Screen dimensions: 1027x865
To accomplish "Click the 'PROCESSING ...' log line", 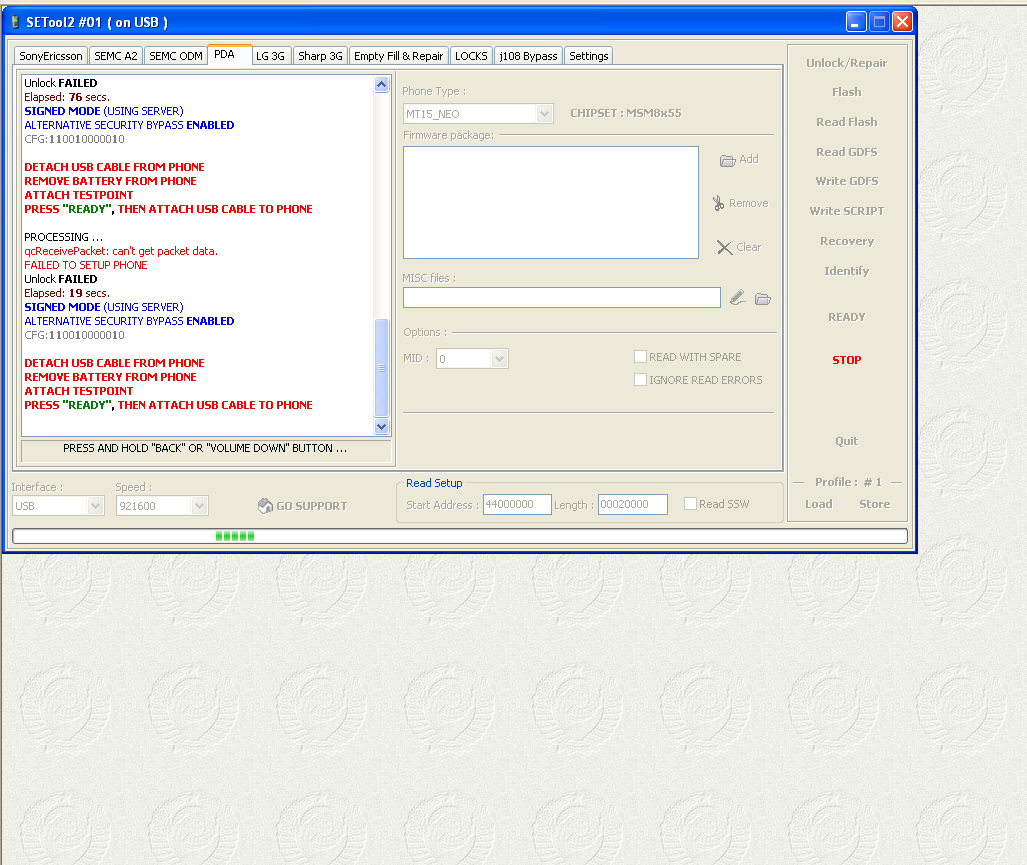I will (x=64, y=237).
